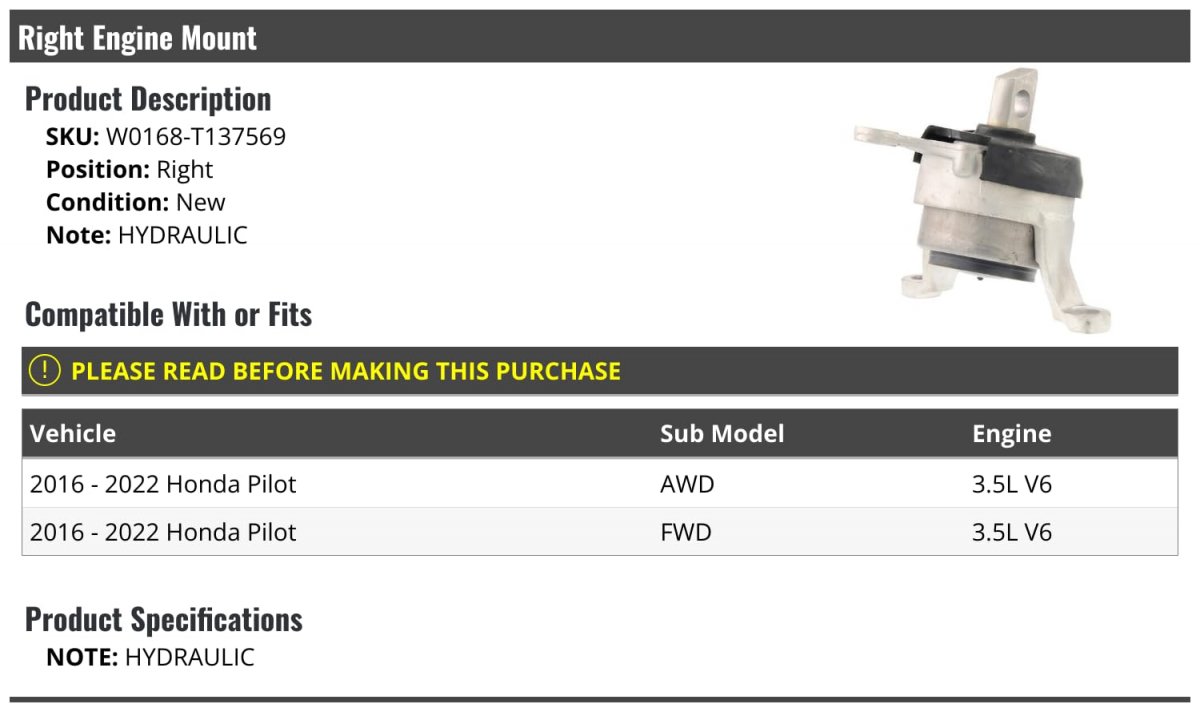Select the Product Description heading

(x=148, y=99)
